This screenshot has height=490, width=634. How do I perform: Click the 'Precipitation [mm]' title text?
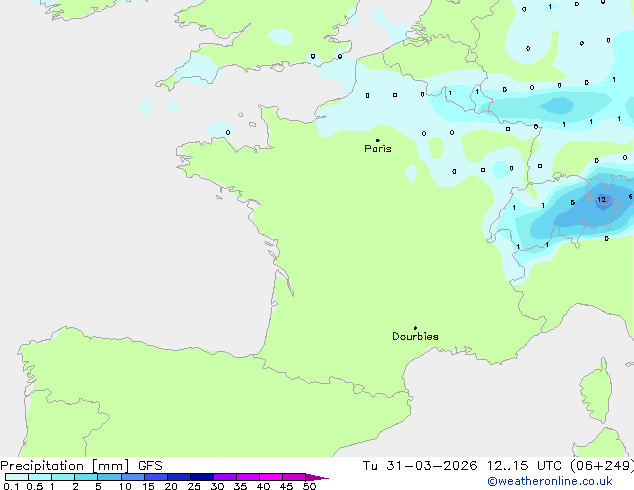click(x=65, y=466)
